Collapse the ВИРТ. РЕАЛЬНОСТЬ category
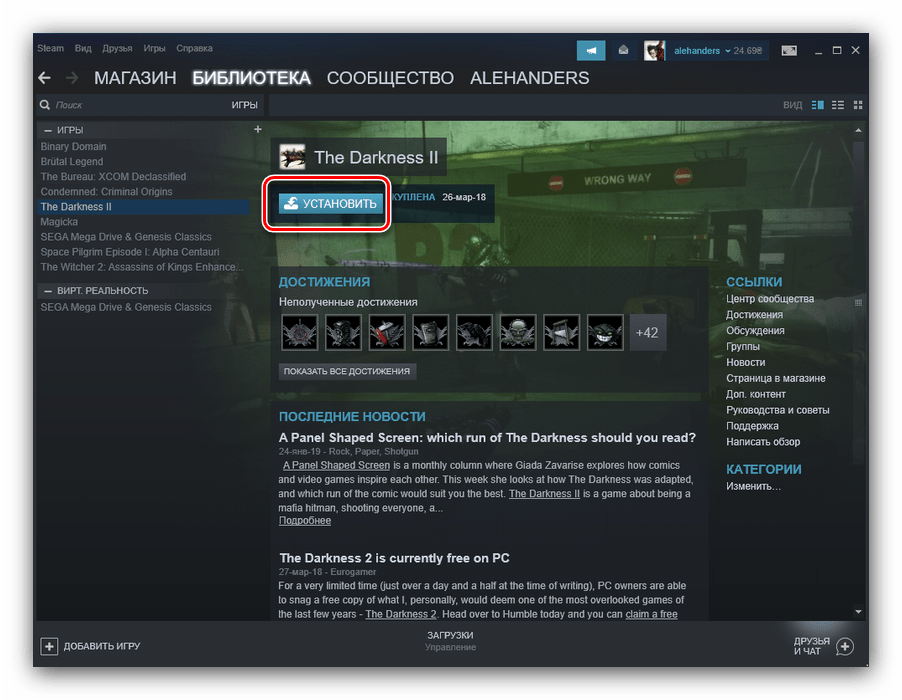Image resolution: width=902 pixels, height=700 pixels. point(48,291)
